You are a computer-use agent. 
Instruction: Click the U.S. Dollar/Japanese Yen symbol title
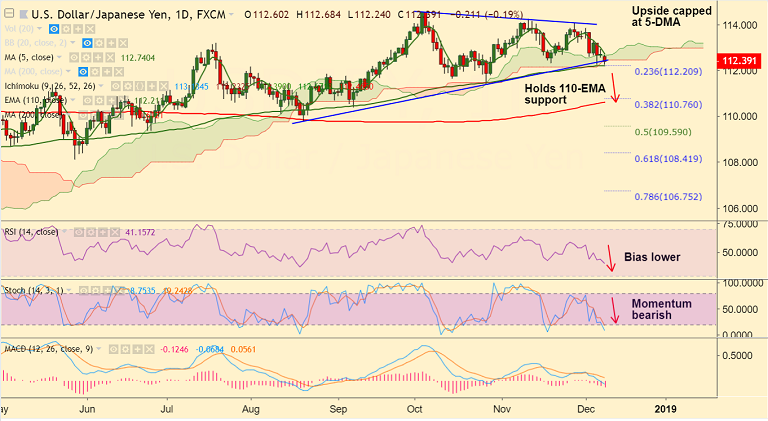(100, 15)
